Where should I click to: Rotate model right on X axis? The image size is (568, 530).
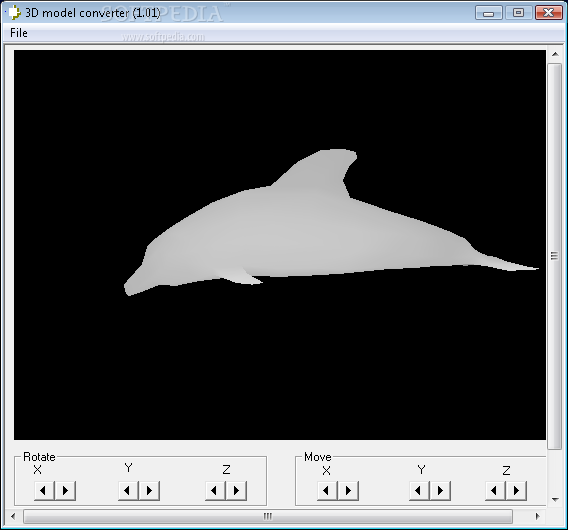click(x=65, y=491)
